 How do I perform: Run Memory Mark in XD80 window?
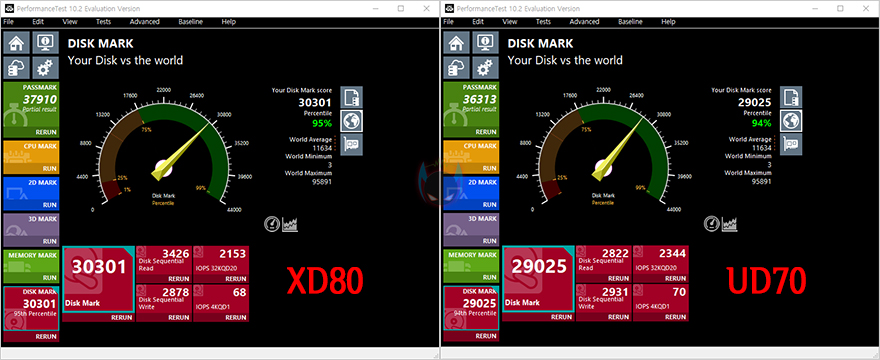coord(50,277)
